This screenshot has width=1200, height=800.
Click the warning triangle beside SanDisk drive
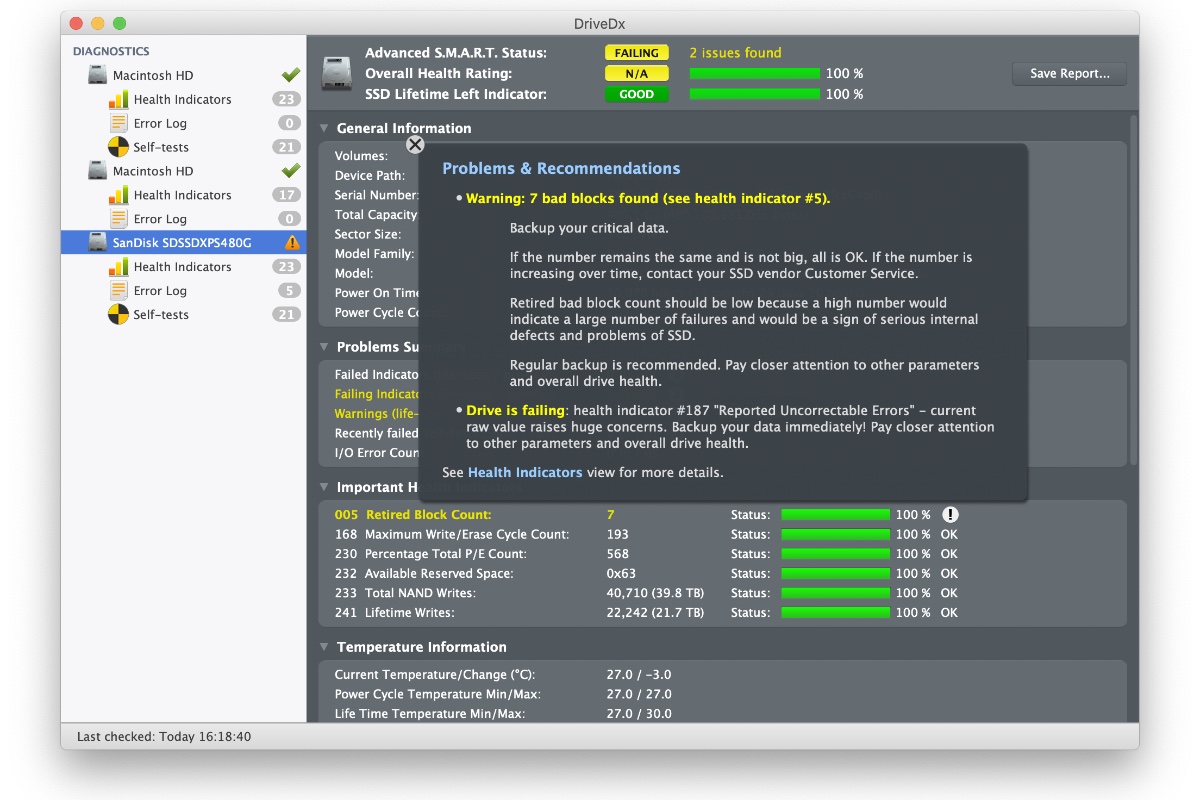[x=289, y=242]
